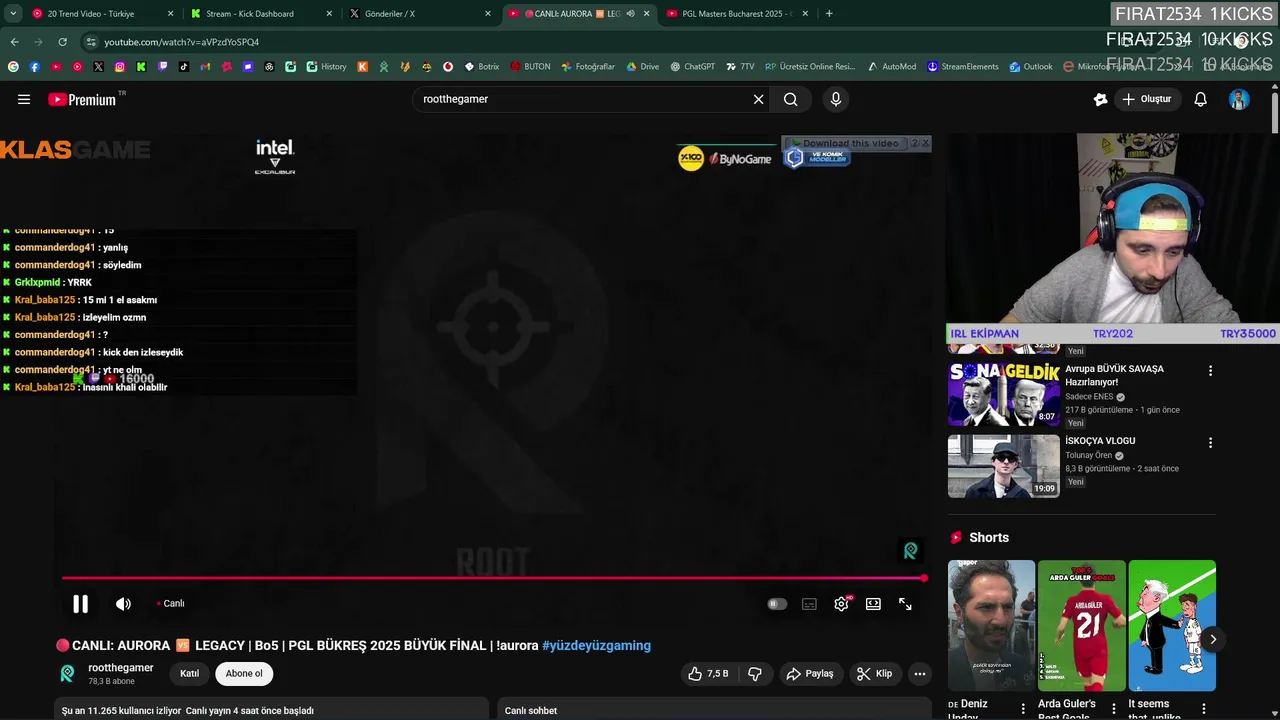This screenshot has width=1280, height=720.
Task: Go to YouTube Premium home logo
Action: pos(82,99)
